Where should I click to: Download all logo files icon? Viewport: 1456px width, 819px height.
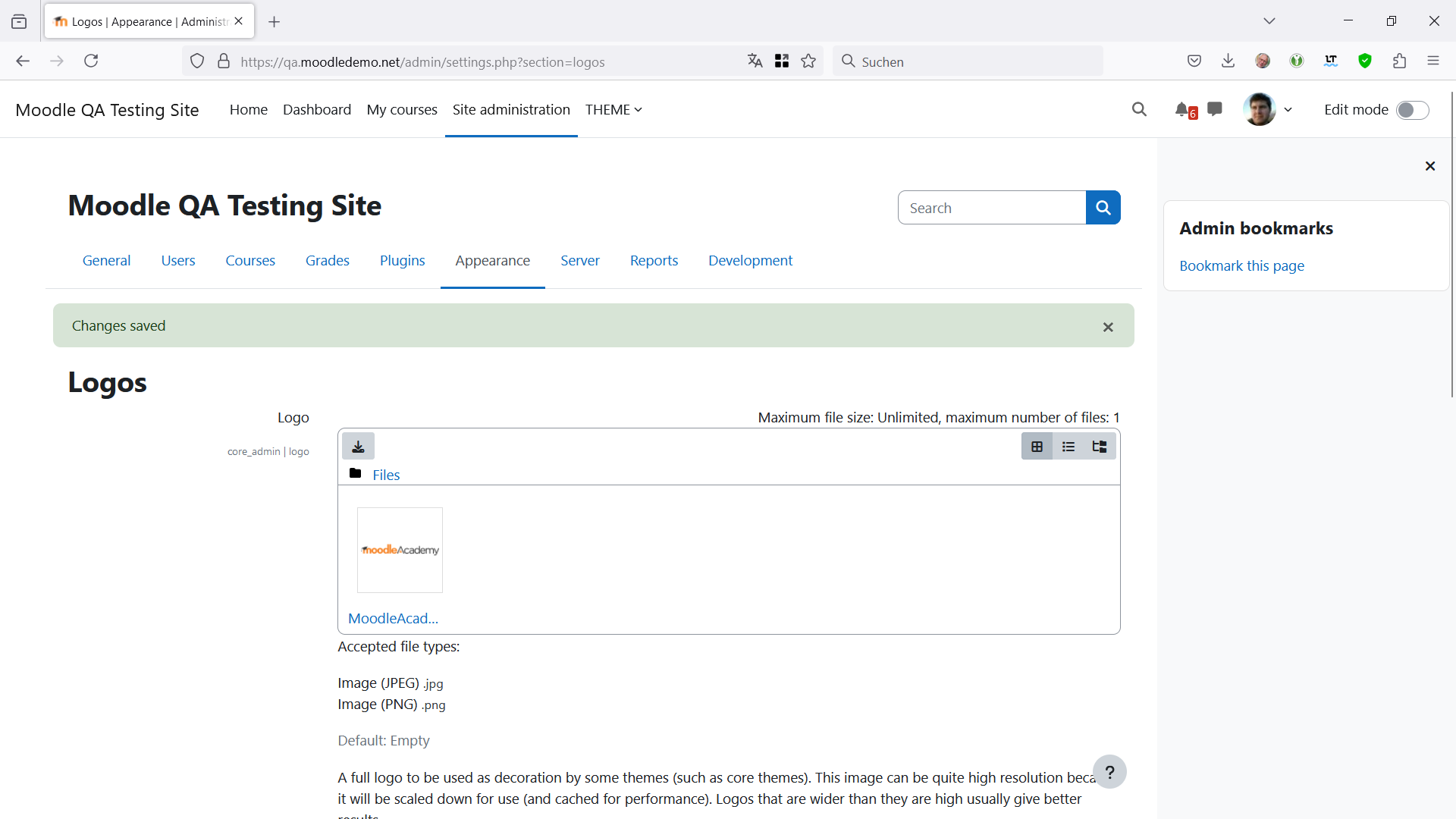coord(358,447)
